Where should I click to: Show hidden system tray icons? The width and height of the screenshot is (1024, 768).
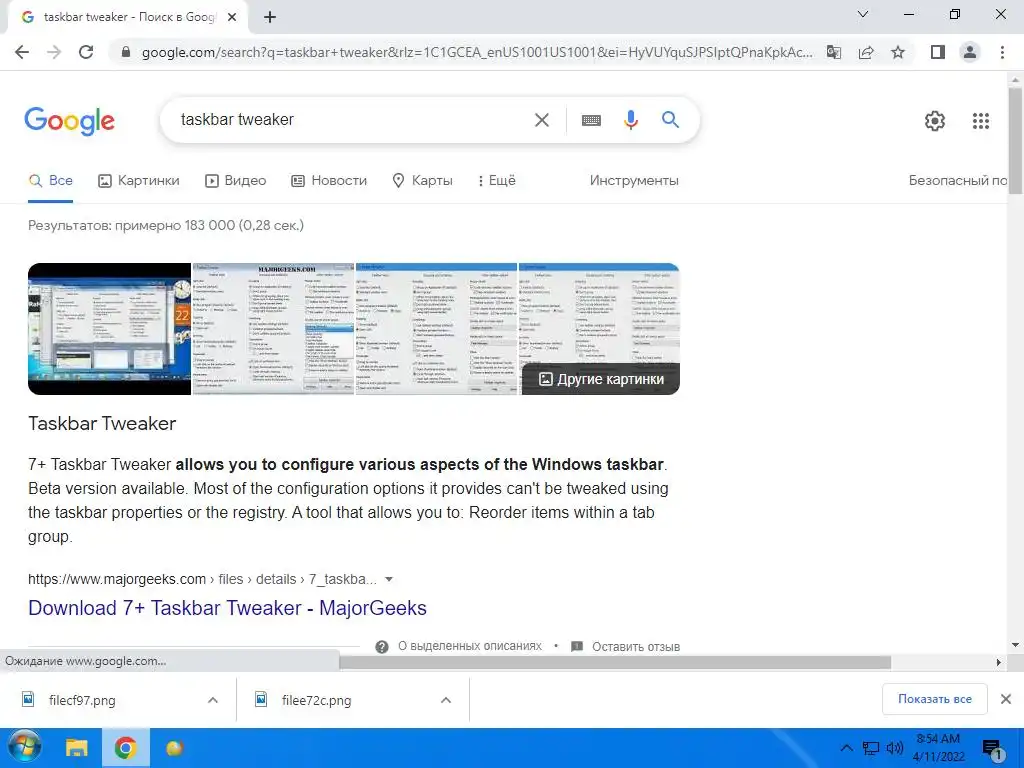846,748
